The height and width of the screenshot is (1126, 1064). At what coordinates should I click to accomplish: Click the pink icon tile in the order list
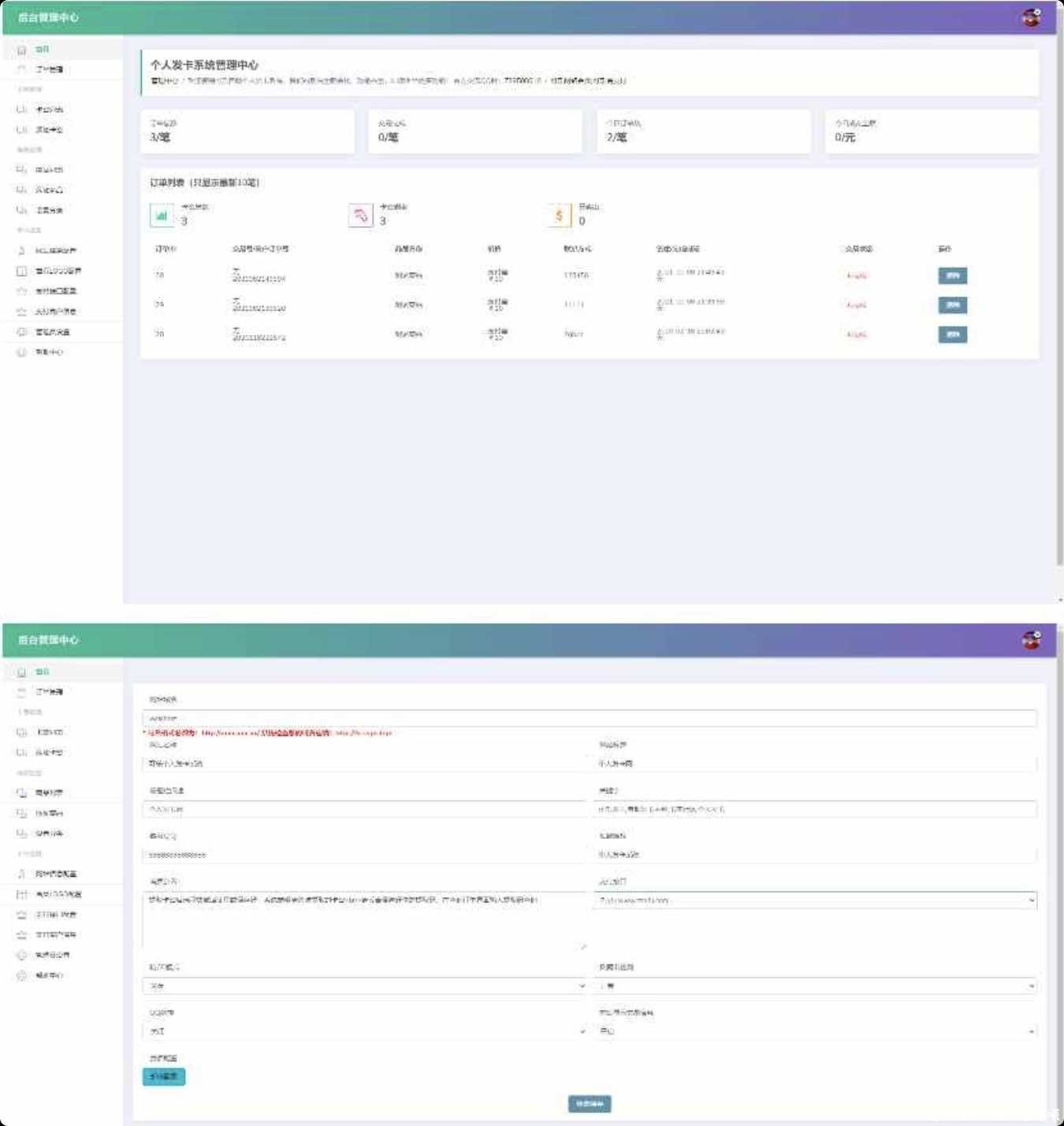[x=360, y=215]
